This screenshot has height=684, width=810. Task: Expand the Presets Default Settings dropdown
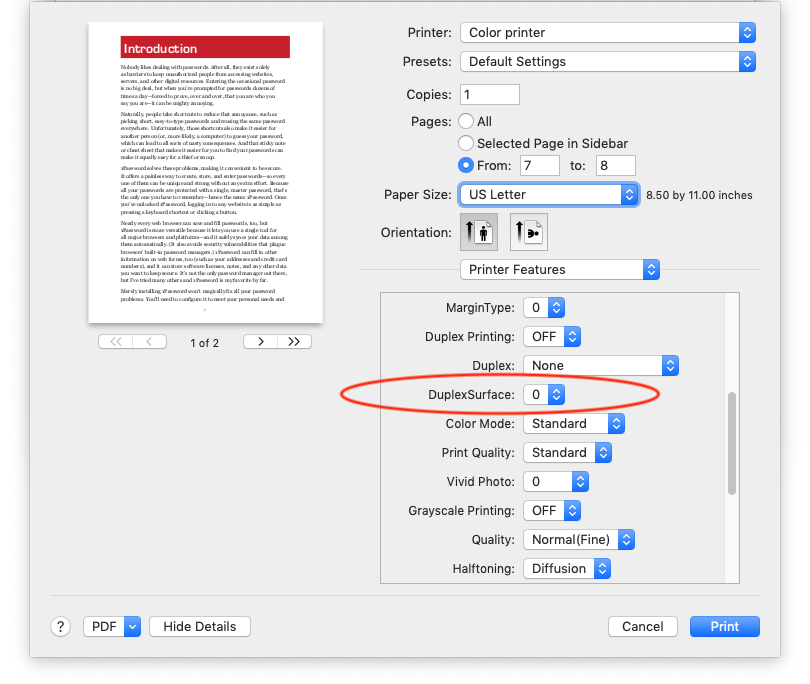607,61
